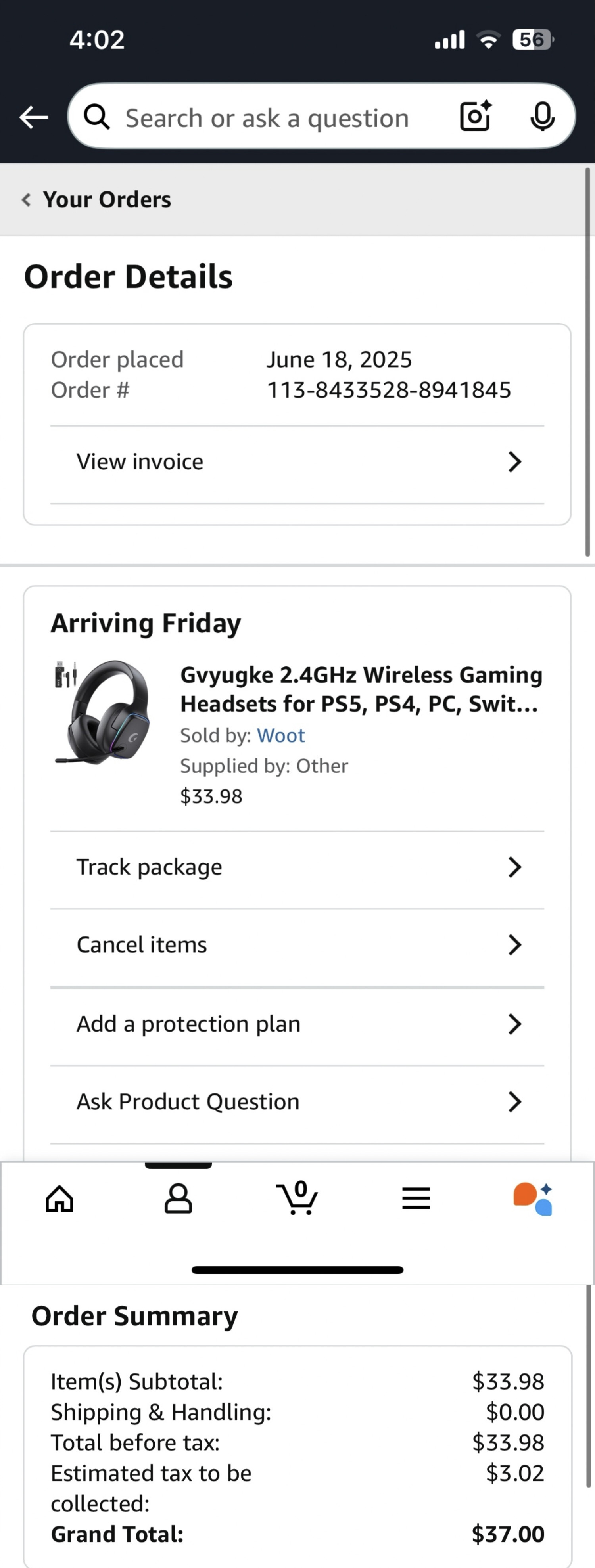Open the account profile tab
This screenshot has width=595, height=1568.
pos(178,1198)
